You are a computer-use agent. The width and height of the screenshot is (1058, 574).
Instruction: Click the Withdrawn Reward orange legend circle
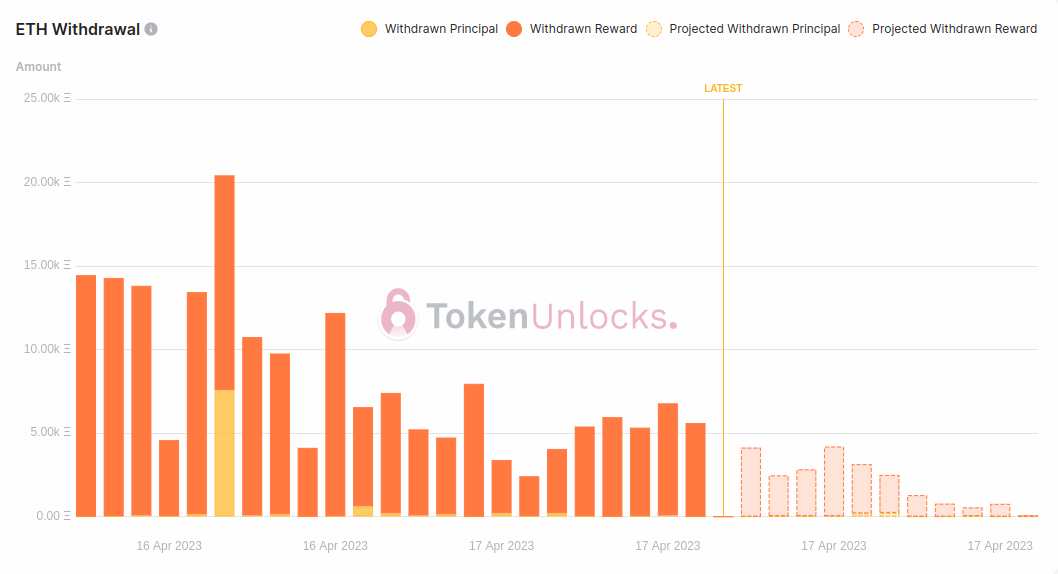pos(514,29)
